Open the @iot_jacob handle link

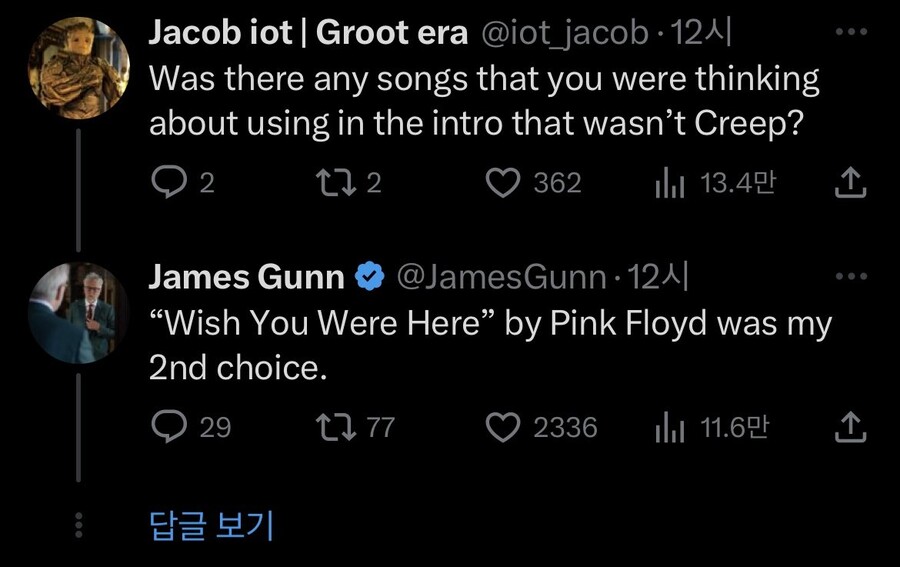pyautogui.click(x=565, y=33)
